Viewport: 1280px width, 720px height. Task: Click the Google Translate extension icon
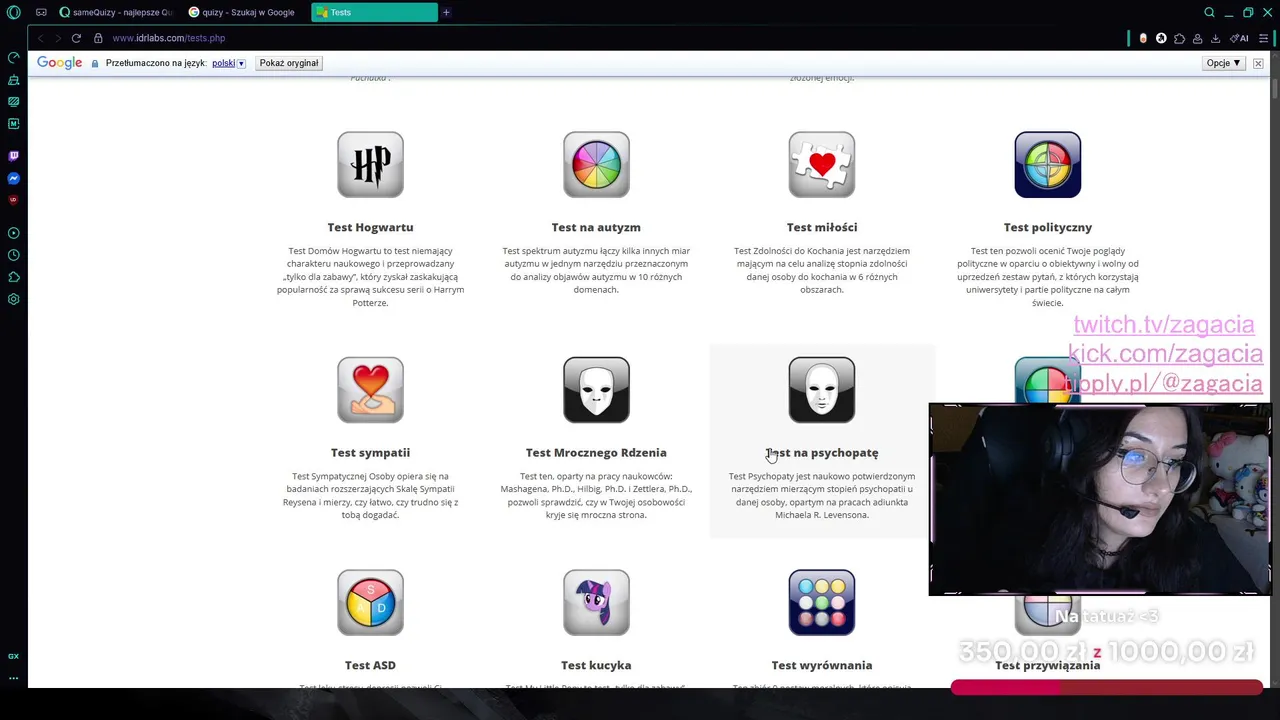[1161, 38]
